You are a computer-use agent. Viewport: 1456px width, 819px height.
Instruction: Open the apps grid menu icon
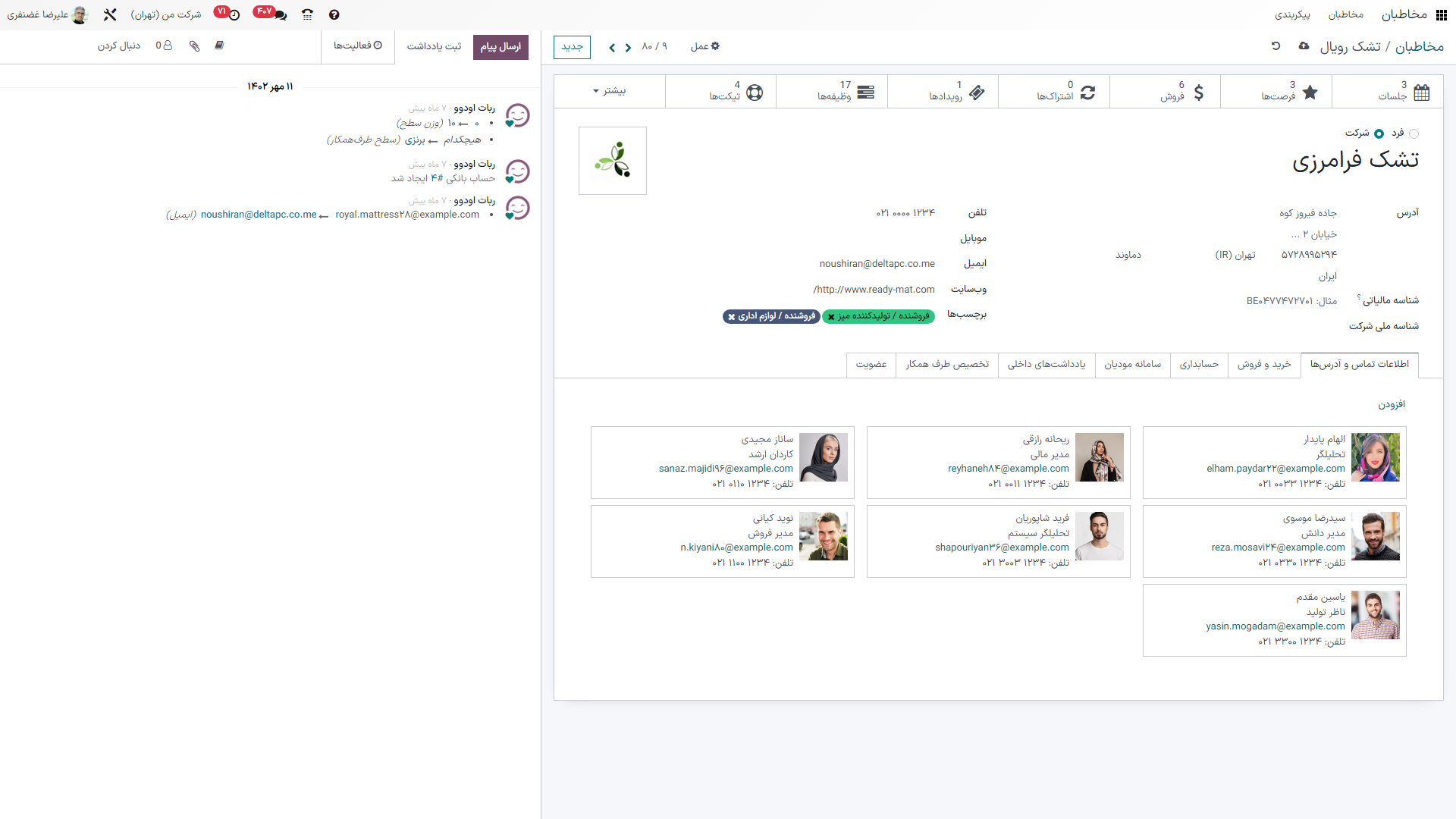click(1441, 14)
